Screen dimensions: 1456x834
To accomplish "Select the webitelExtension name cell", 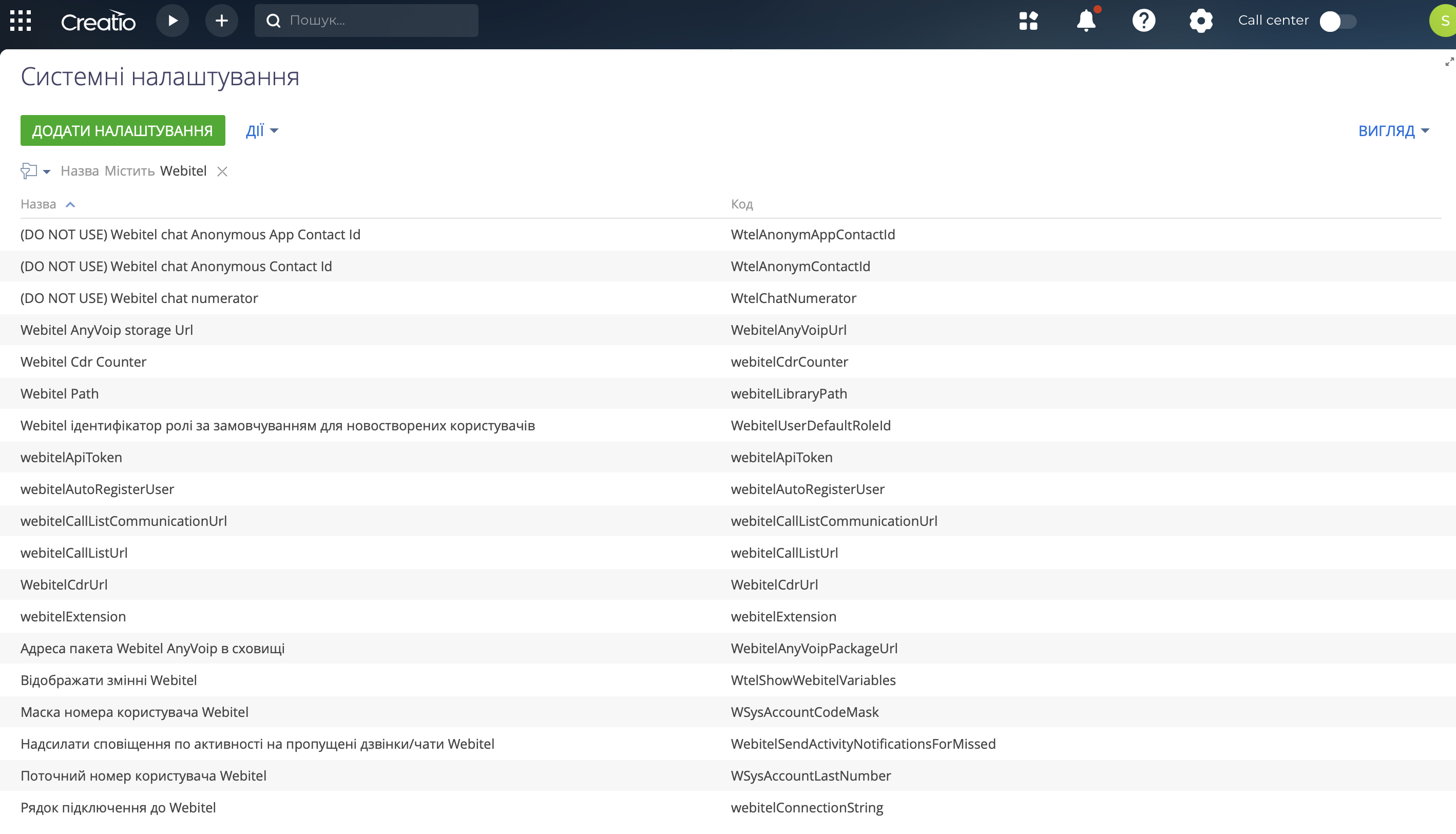I will click(x=73, y=616).
